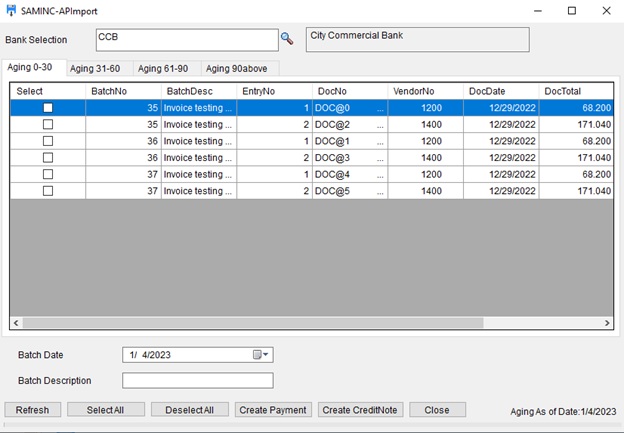624x433 pixels.
Task: Tick the Select checkbox for DOC@4
Action: coord(48,174)
